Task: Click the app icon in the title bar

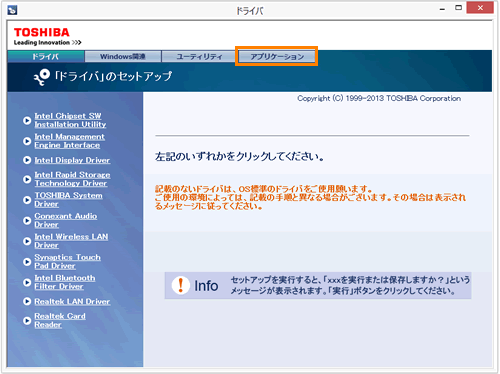Action: click(12, 10)
